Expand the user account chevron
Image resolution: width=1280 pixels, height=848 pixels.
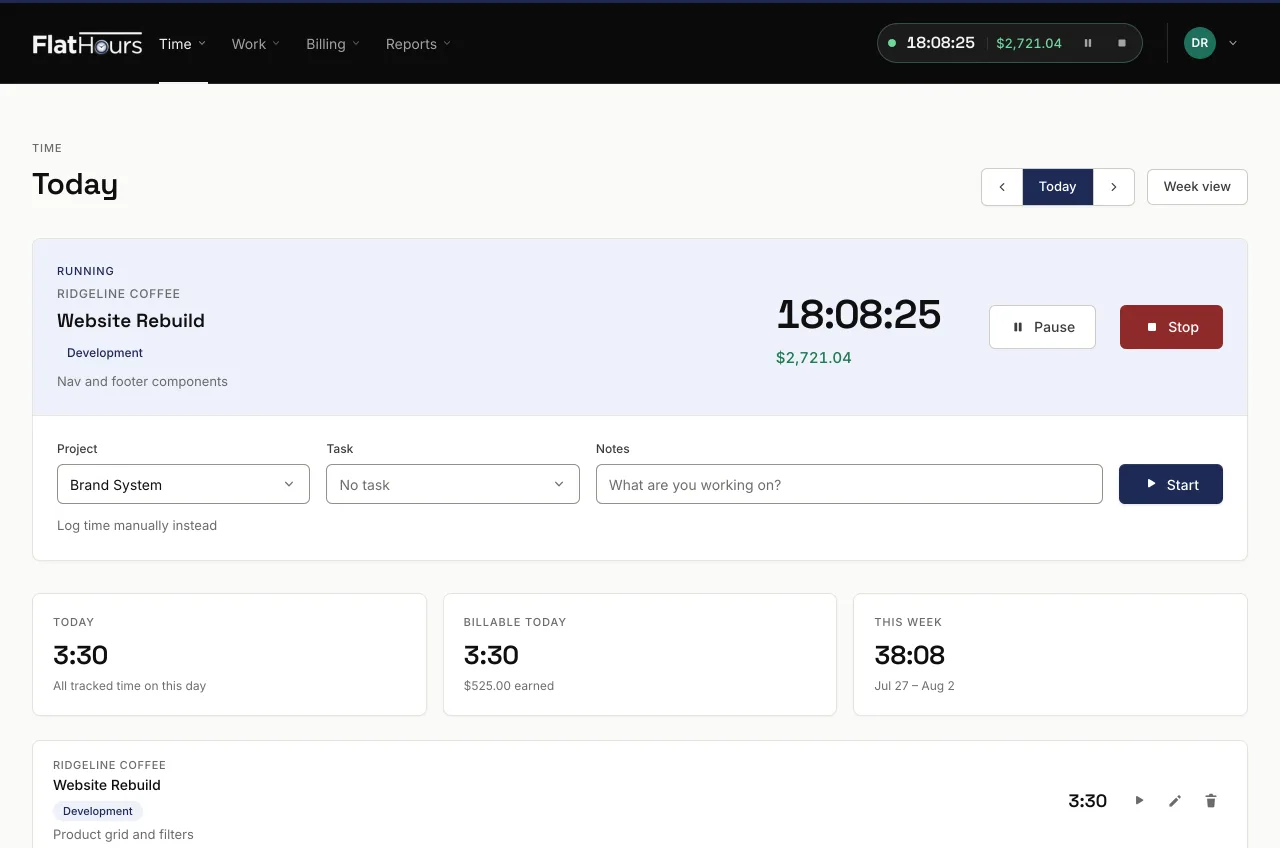(1233, 43)
